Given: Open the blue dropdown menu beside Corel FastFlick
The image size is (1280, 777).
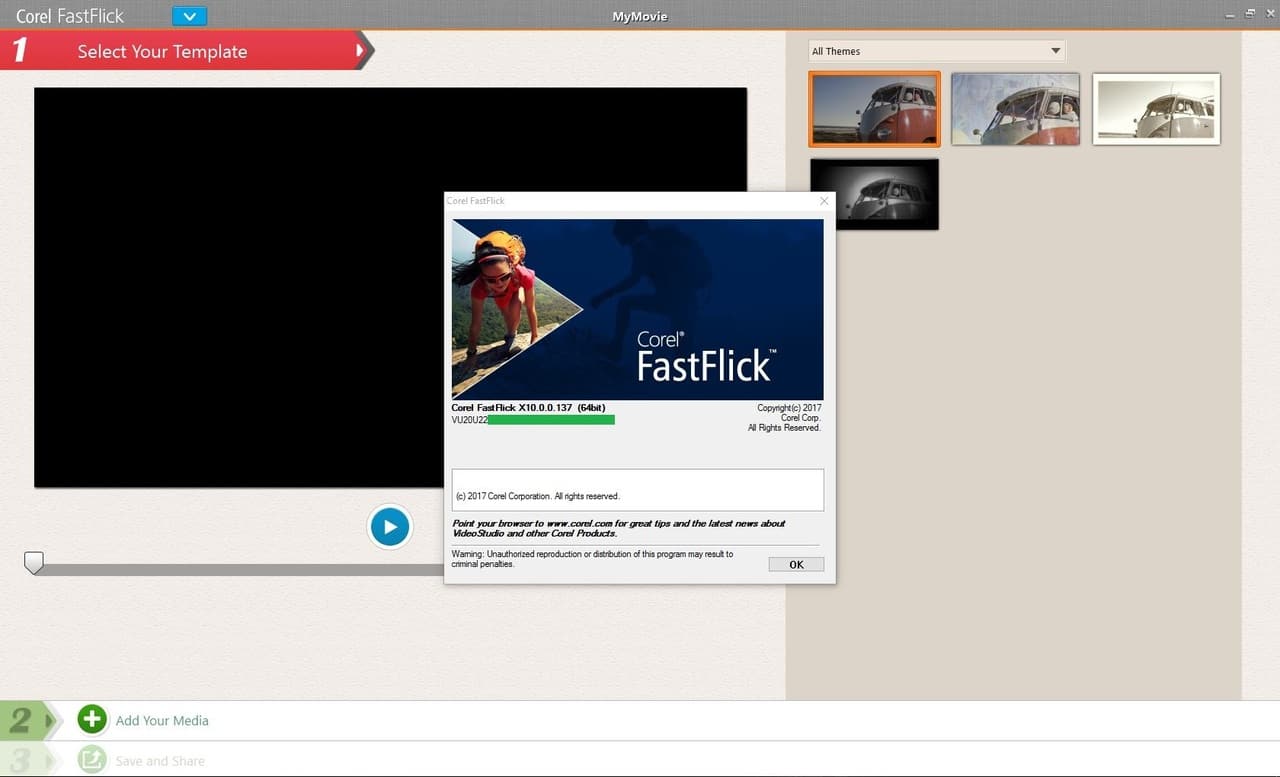Looking at the screenshot, I should tap(189, 16).
